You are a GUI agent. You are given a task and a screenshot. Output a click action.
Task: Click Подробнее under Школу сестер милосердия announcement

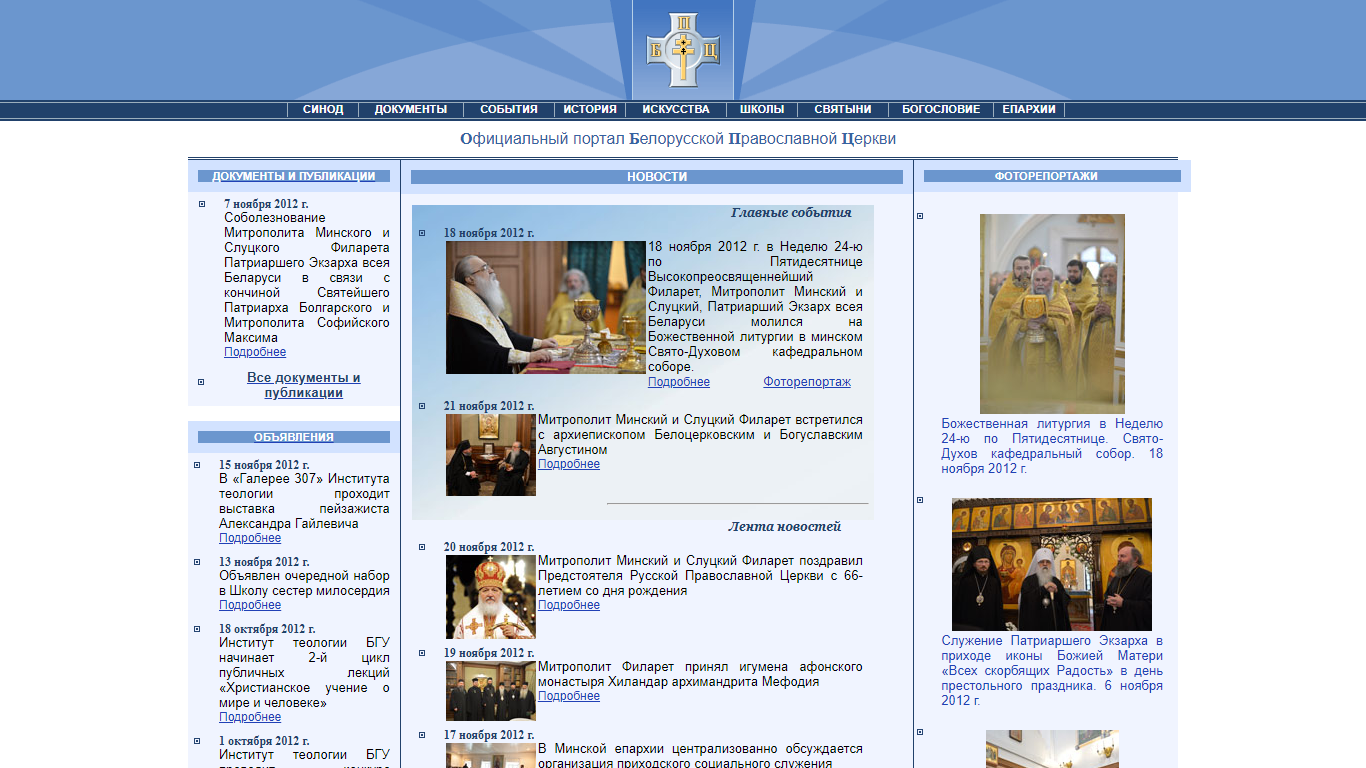(x=250, y=605)
